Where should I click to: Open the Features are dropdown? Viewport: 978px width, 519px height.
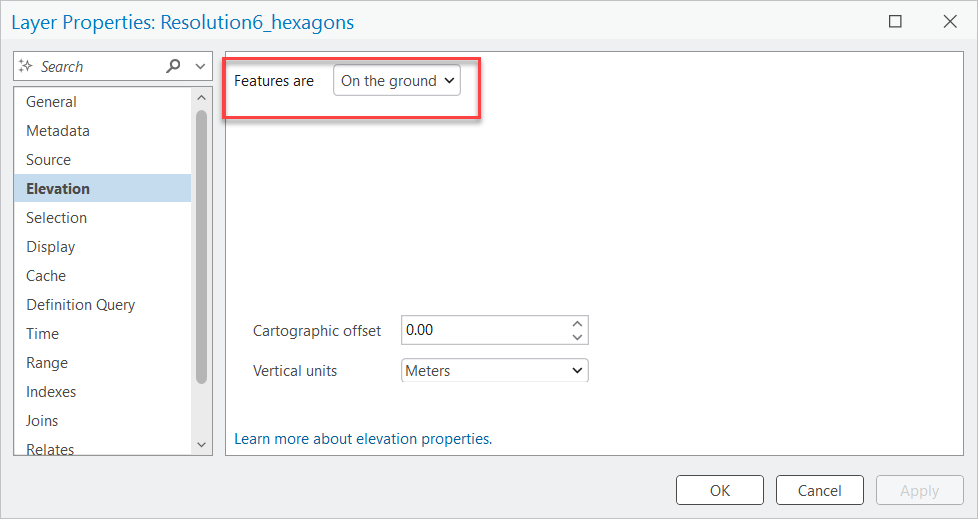[397, 80]
